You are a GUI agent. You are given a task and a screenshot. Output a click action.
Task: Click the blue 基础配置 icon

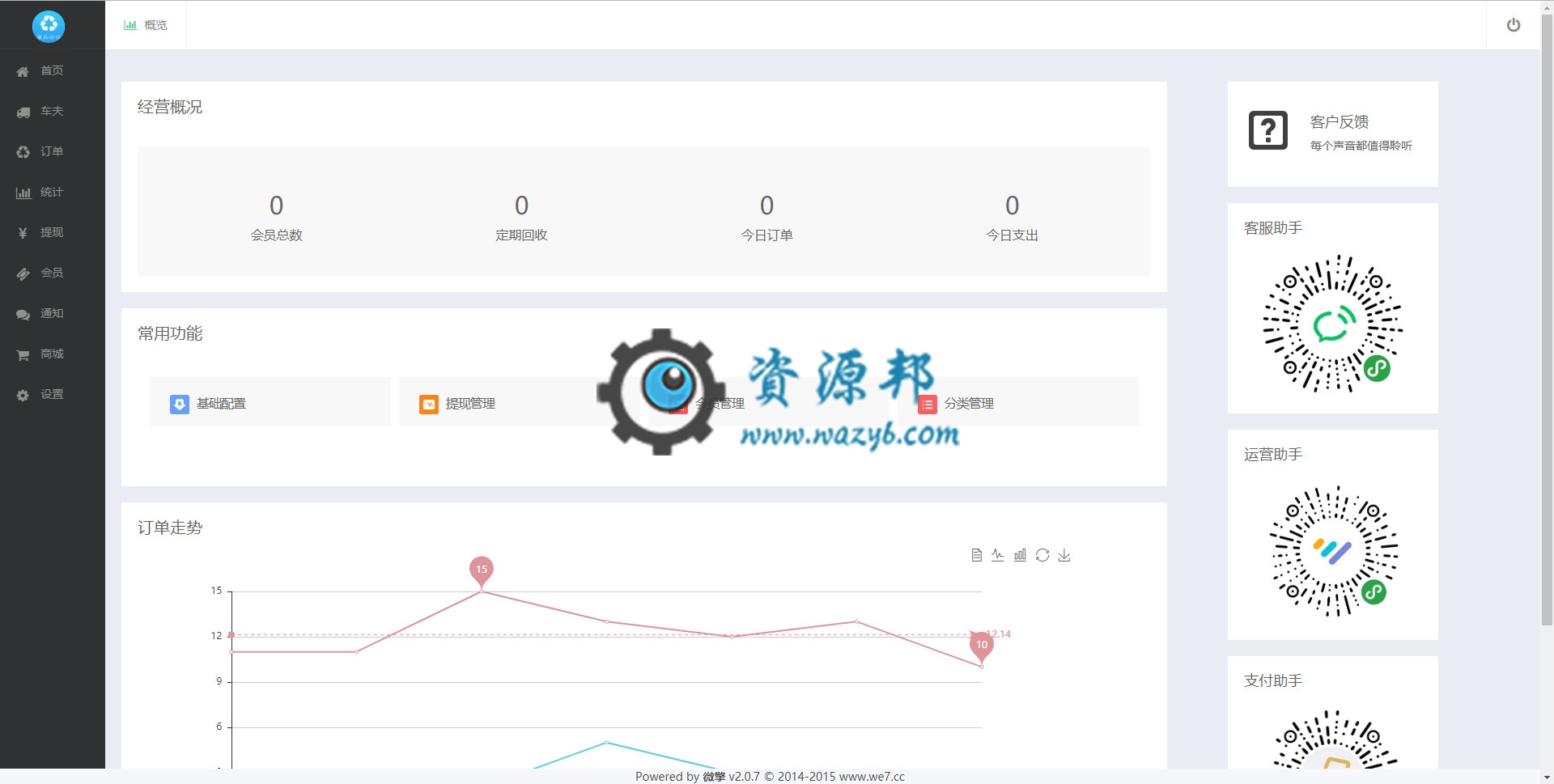tap(180, 404)
